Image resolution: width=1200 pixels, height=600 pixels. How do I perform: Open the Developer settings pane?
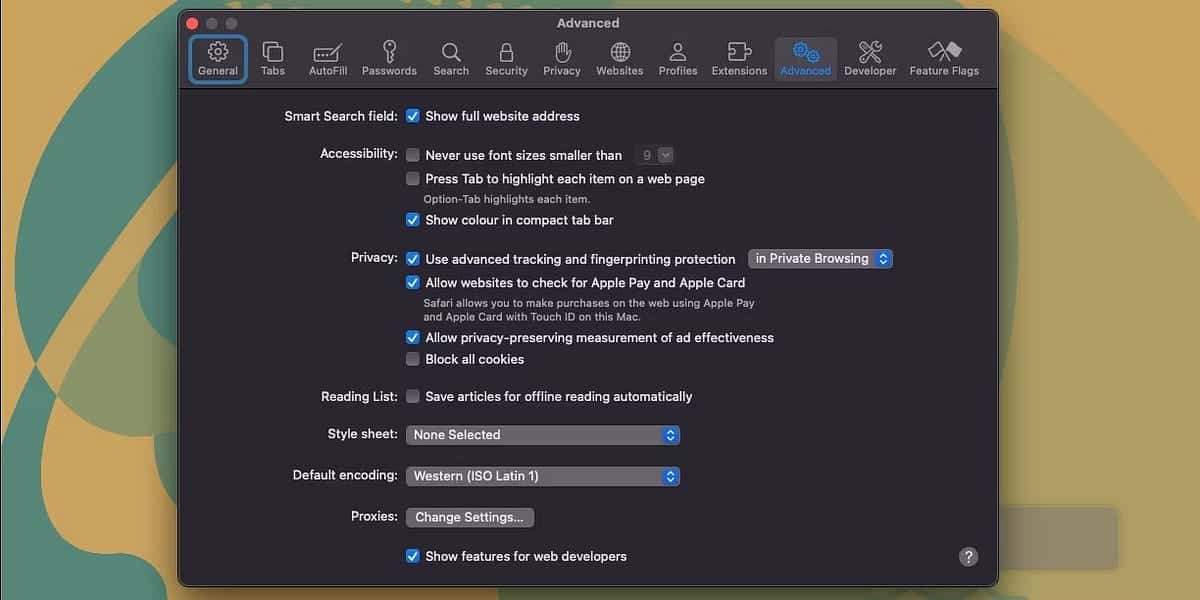pyautogui.click(x=870, y=57)
